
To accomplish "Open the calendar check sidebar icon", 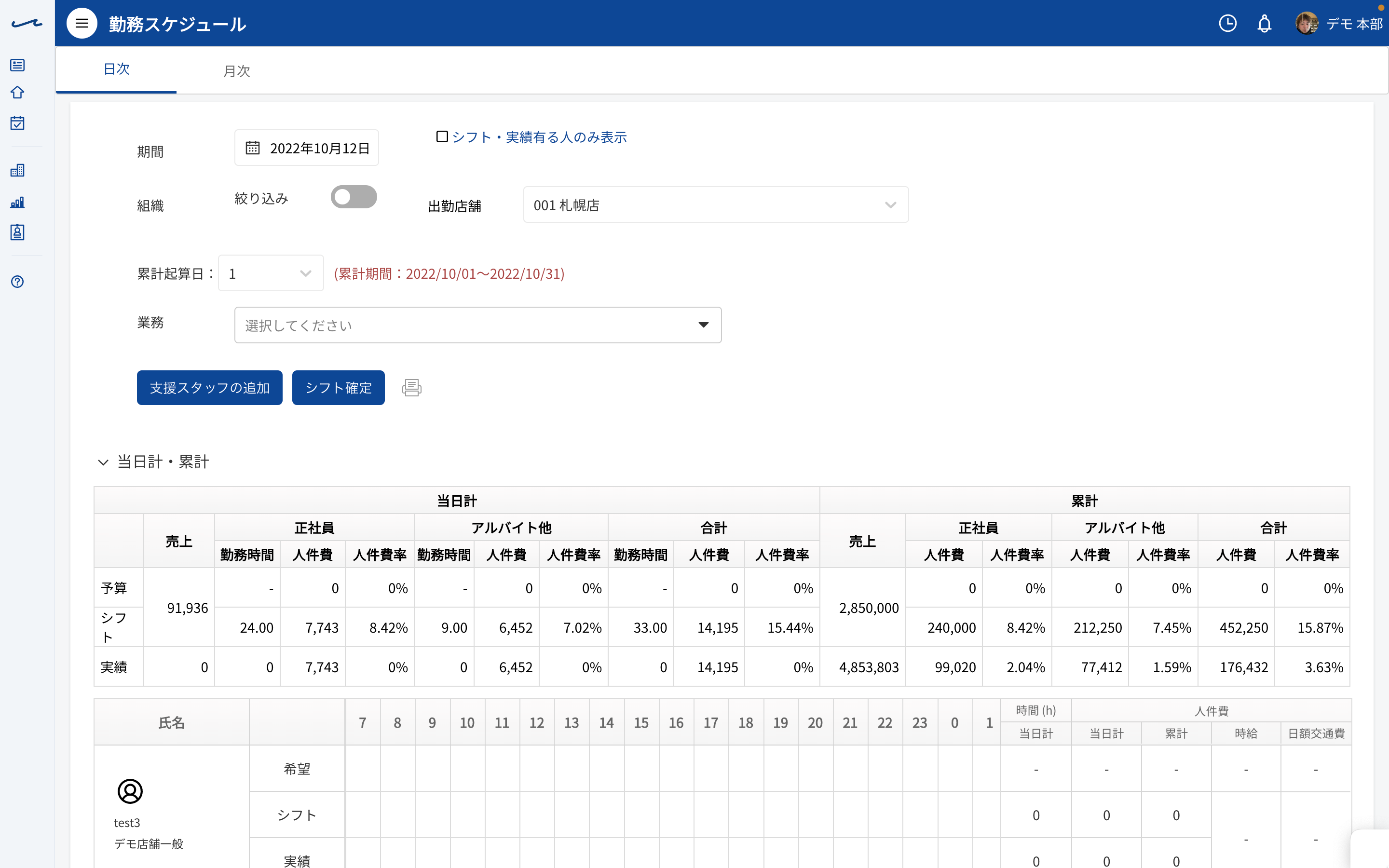I will (x=17, y=123).
